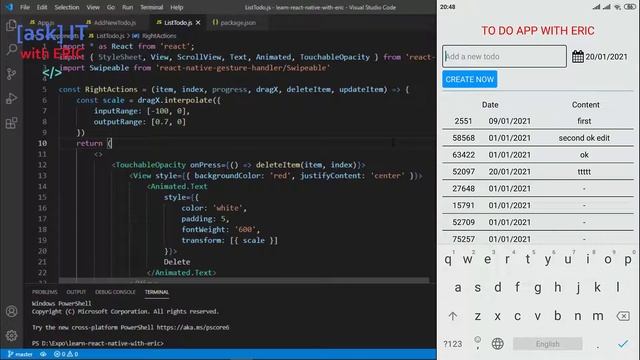The width and height of the screenshot is (640, 360).
Task: Open the Help menu
Action: coord(176,7)
